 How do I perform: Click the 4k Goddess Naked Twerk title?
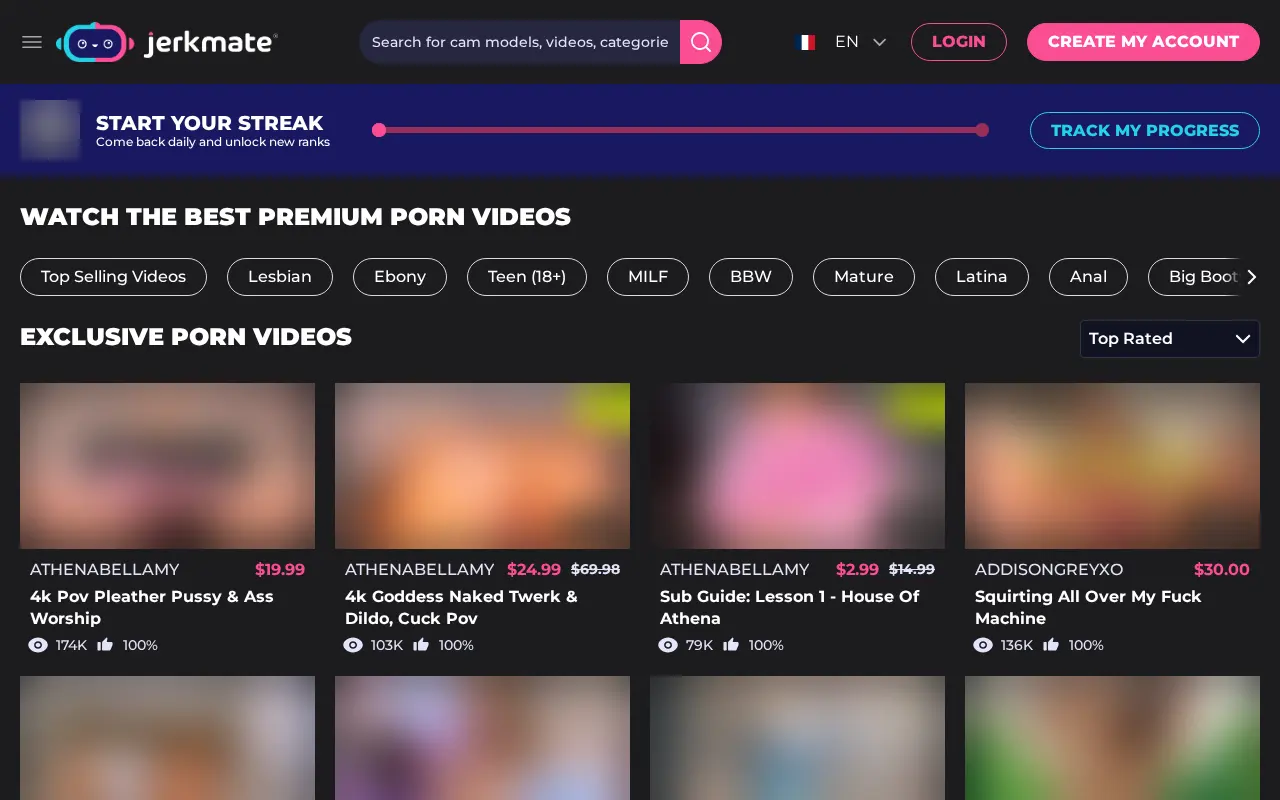click(461, 607)
